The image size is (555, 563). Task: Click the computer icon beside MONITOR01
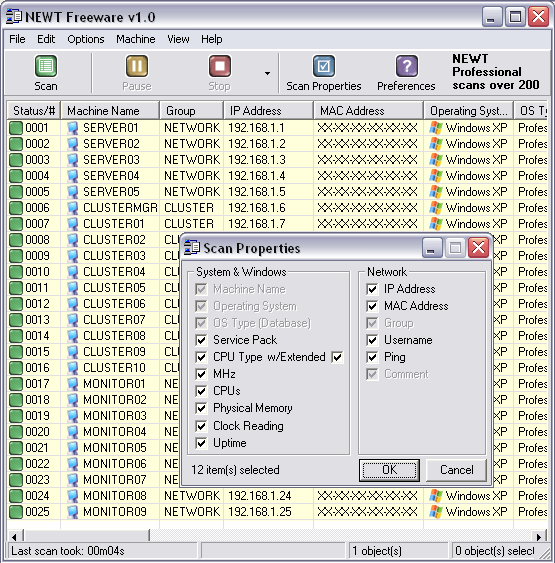(x=73, y=384)
